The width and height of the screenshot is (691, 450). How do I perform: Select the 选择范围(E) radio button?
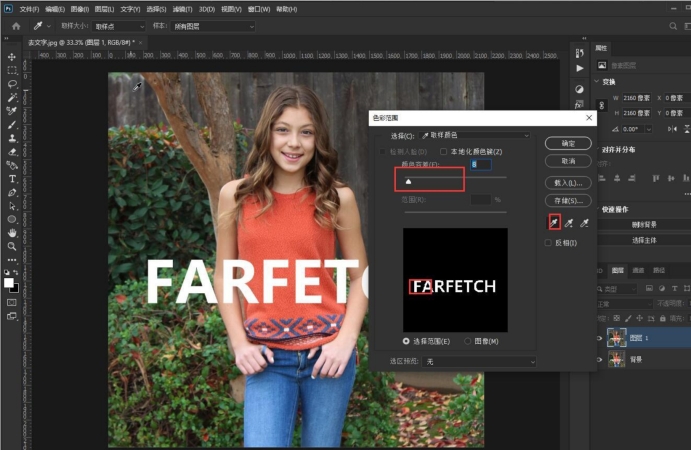406,341
